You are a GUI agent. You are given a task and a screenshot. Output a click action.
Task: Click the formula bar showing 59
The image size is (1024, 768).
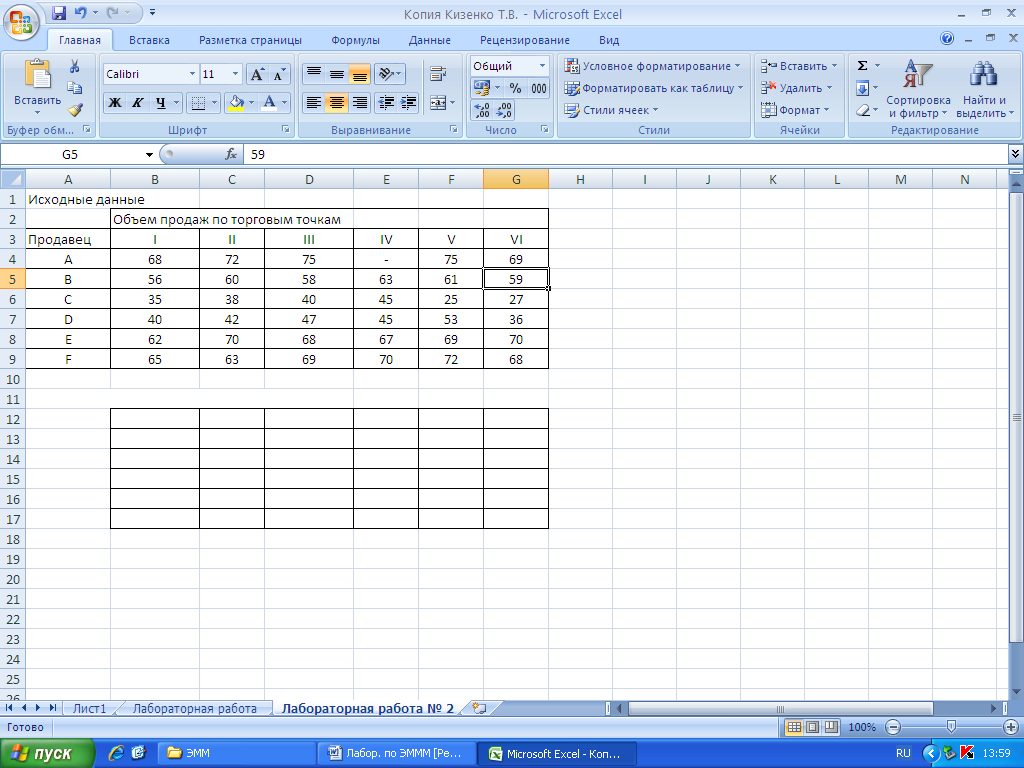point(626,155)
